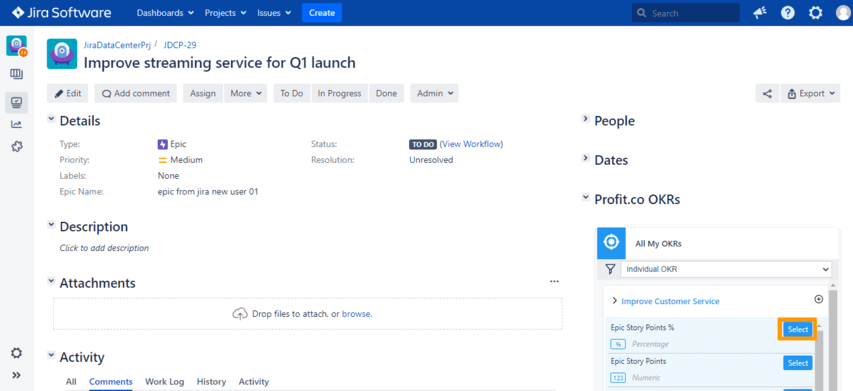This screenshot has width=853, height=391.
Task: Expand the sidebar with double chevron
Action: [16, 375]
